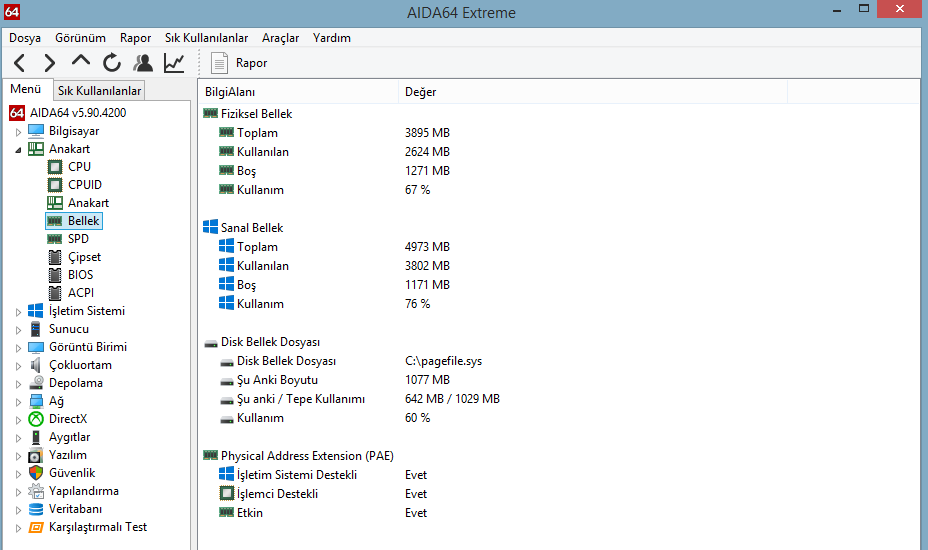
Task: Expand the Görüntü Birimi tree node
Action: [x=18, y=348]
